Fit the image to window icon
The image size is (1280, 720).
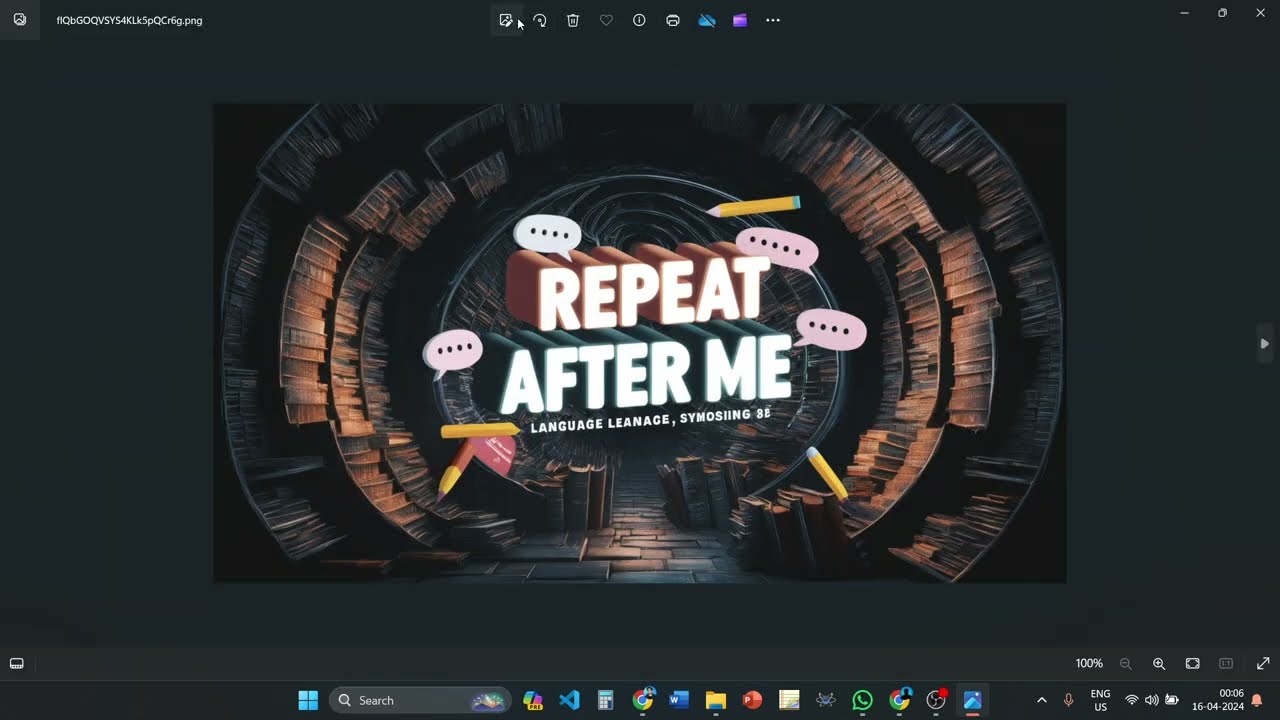(x=1193, y=663)
